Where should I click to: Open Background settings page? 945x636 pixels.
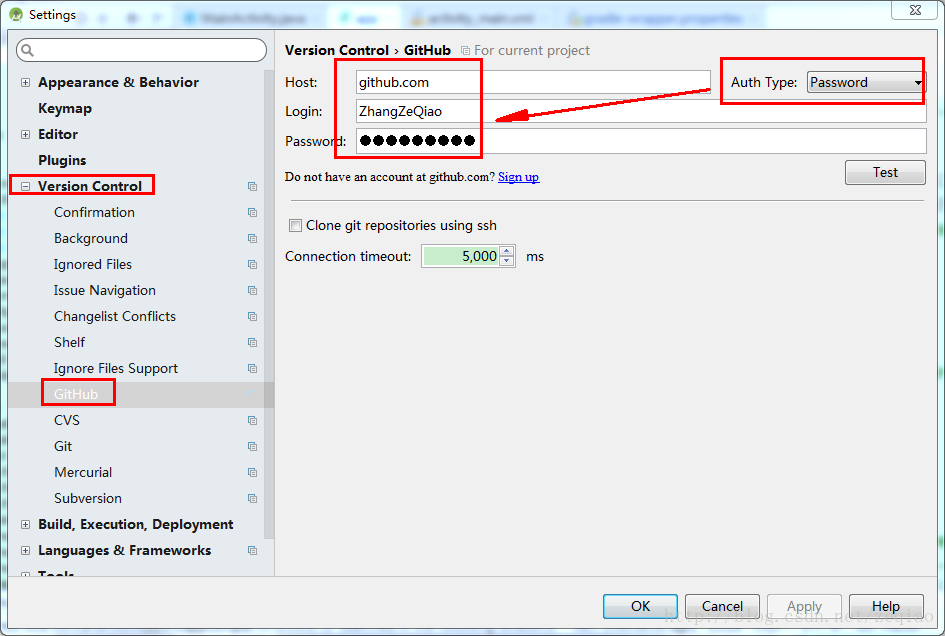[90, 238]
